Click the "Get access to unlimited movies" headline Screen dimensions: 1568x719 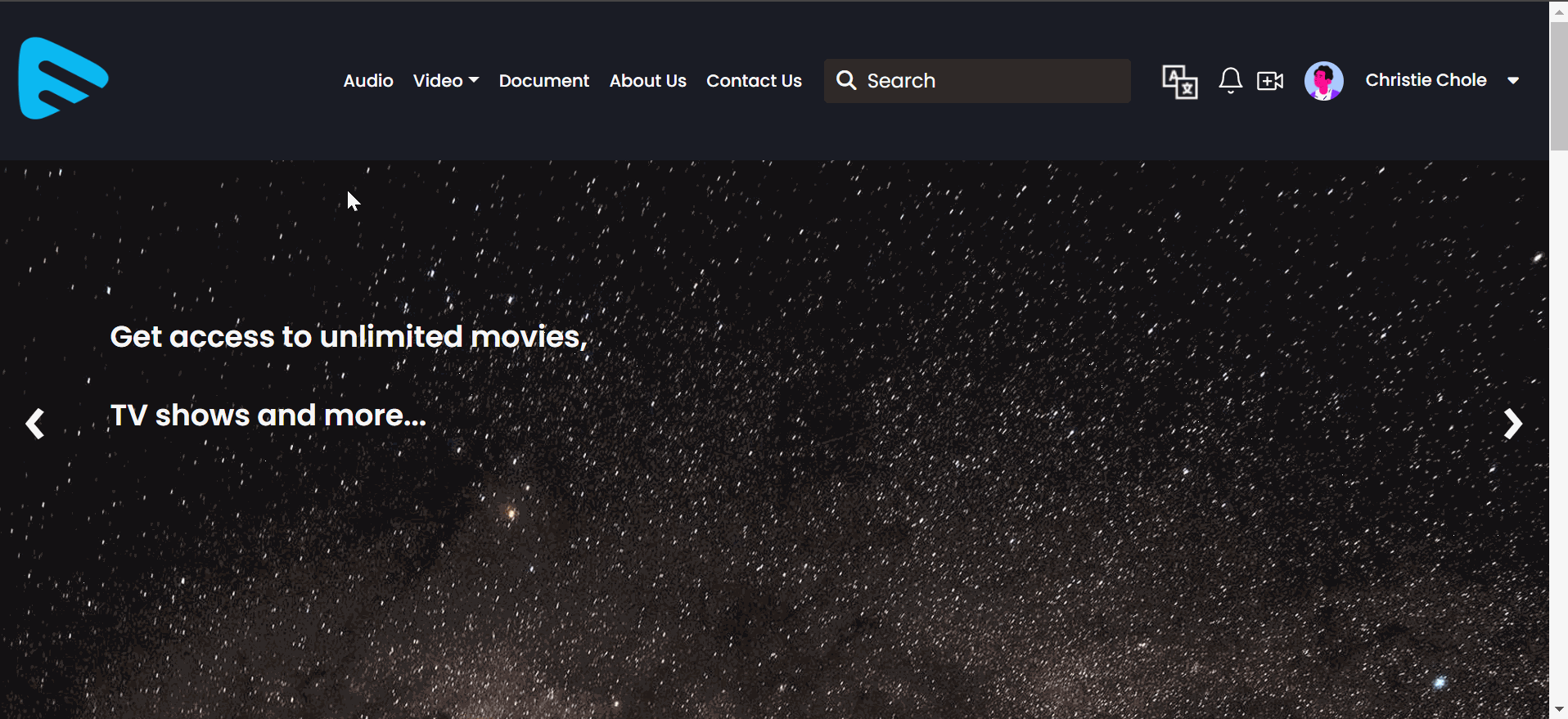click(349, 337)
